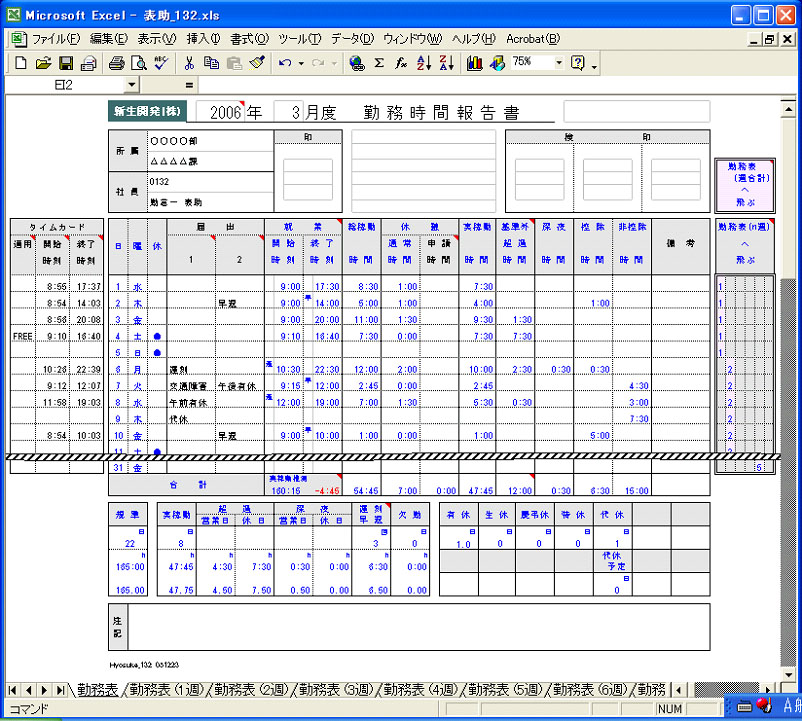Open the 編集(E) menu
Screen dimensions: 802x721
pos(108,39)
